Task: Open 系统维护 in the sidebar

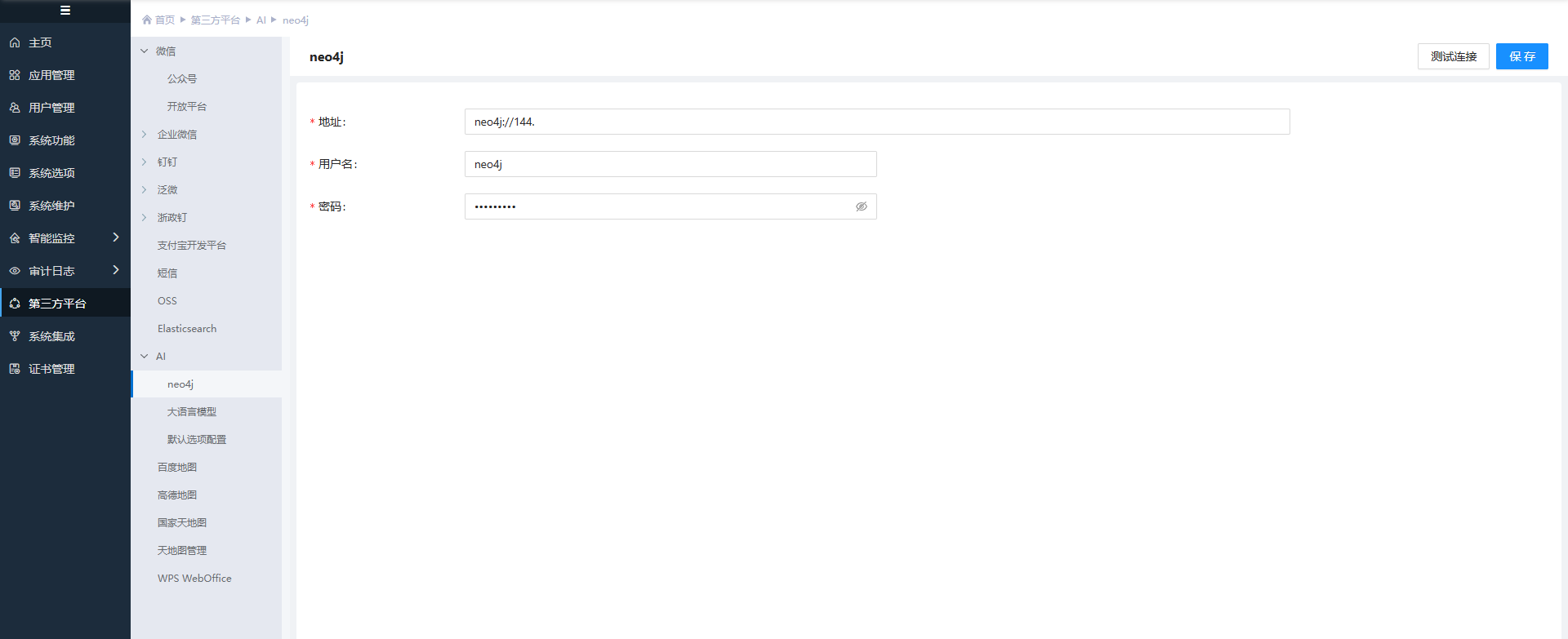Action: click(51, 206)
